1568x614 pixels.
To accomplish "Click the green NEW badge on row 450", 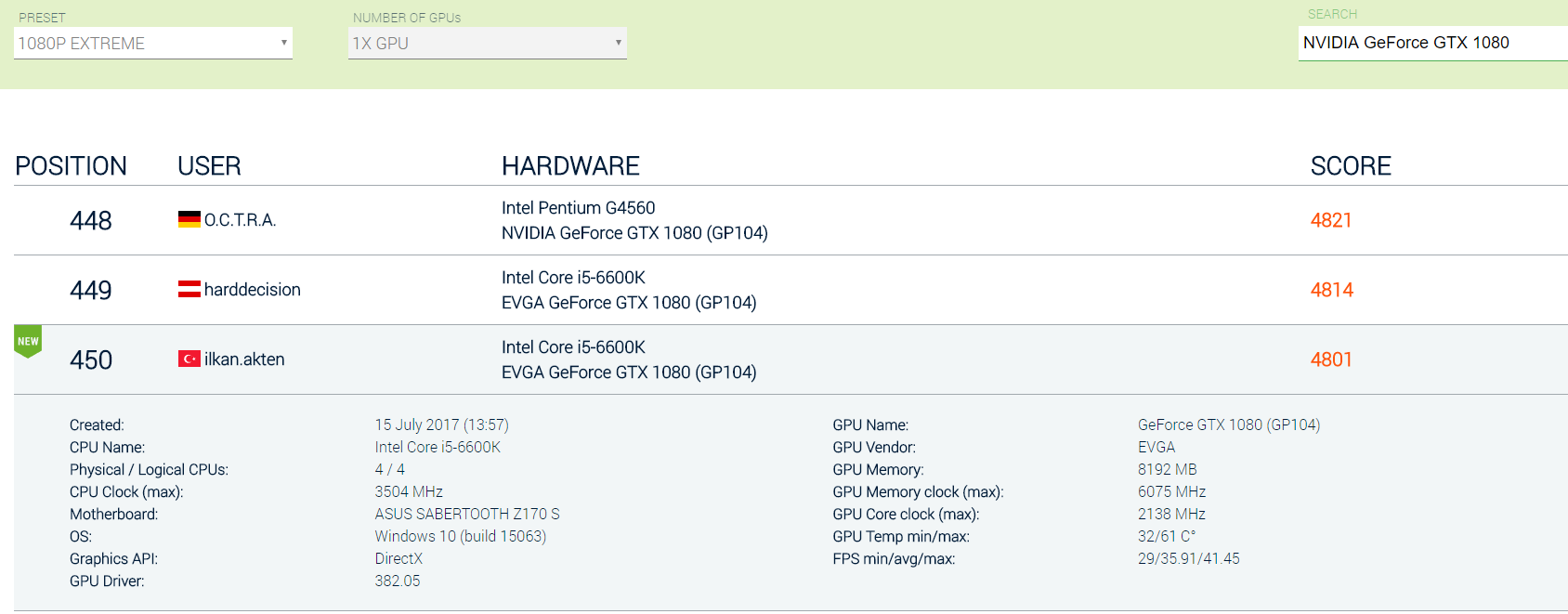I will [28, 341].
